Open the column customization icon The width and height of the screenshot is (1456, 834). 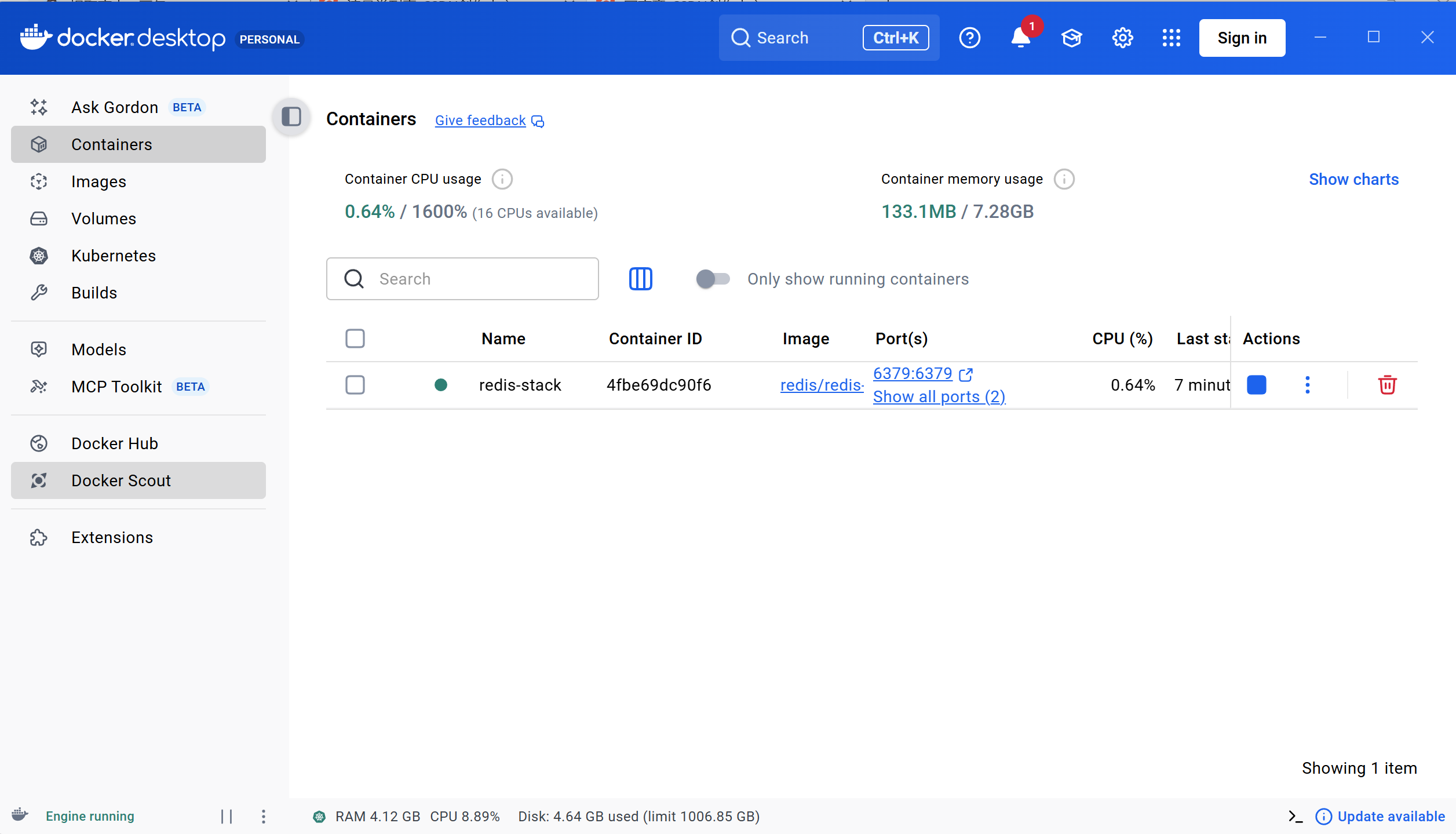641,279
